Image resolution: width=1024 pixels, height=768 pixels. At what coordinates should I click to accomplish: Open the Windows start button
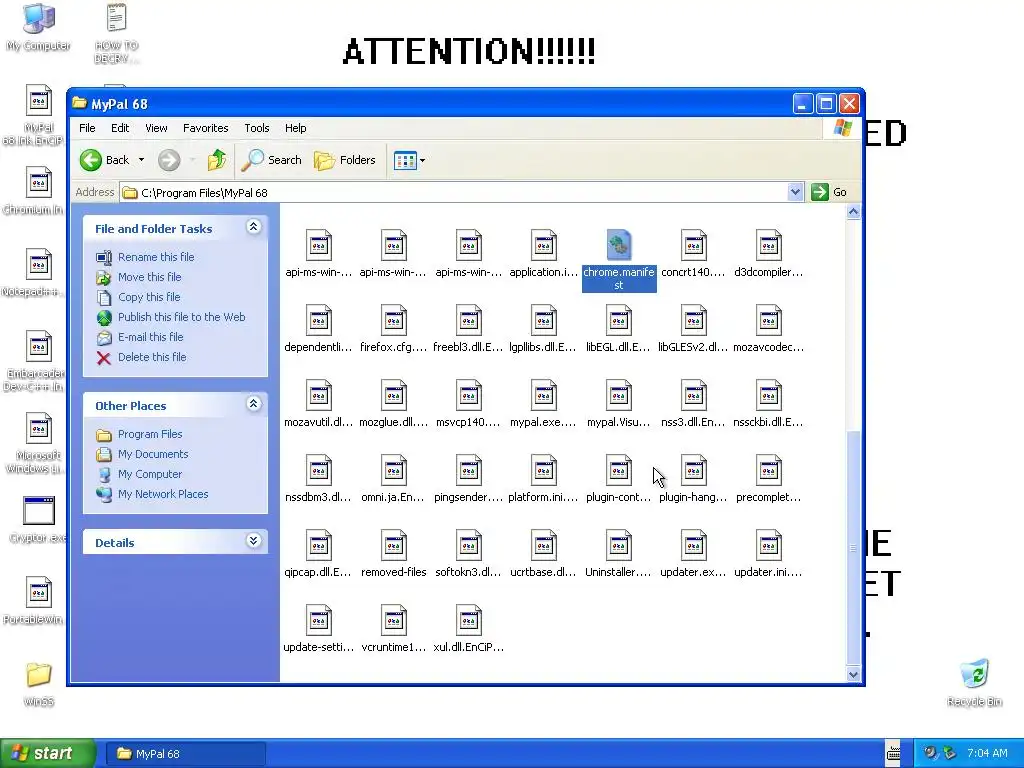coord(48,753)
